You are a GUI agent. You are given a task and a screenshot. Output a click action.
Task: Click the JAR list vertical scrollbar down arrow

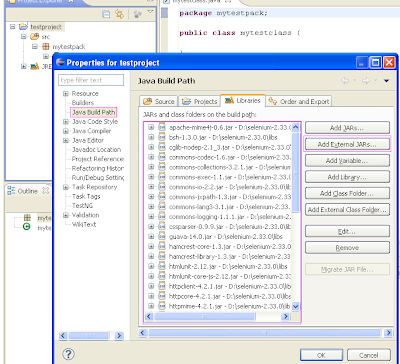[x=295, y=306]
